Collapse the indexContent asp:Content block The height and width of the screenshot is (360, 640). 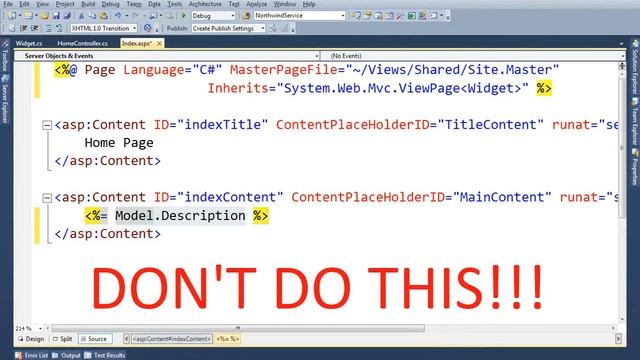point(47,198)
